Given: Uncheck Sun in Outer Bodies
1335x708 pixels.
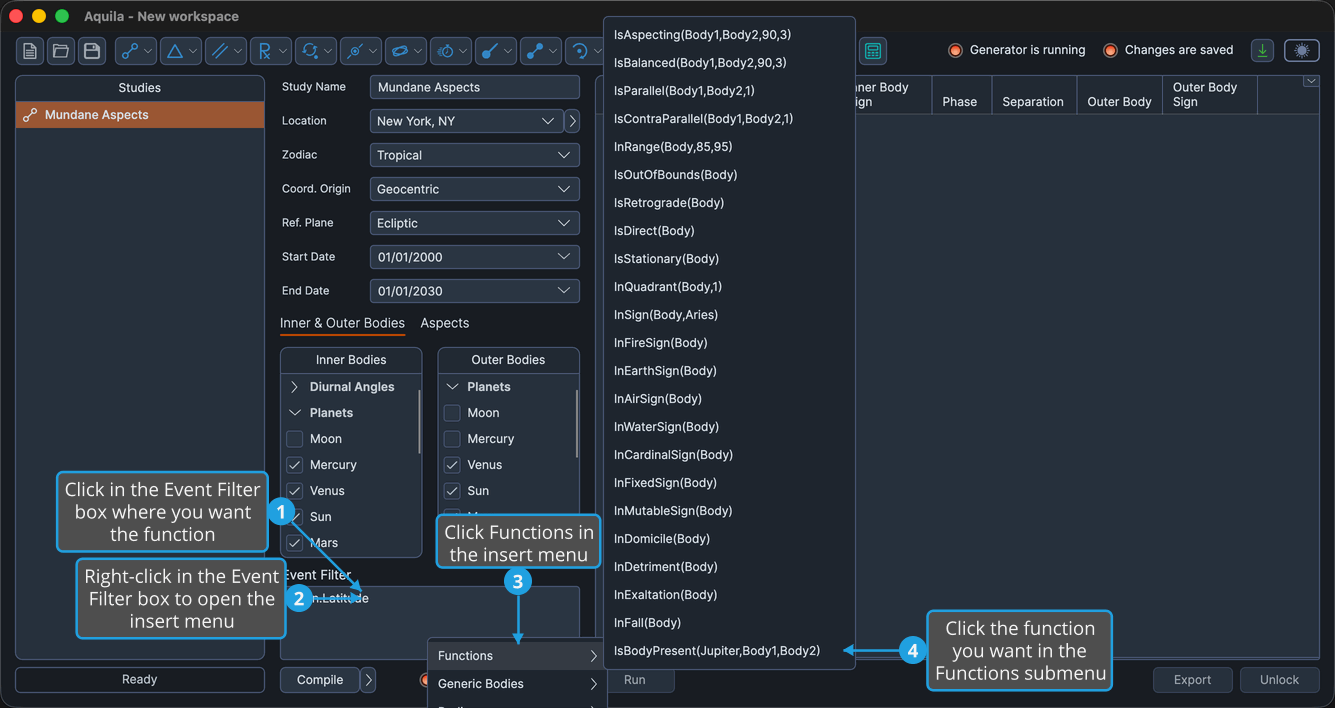Looking at the screenshot, I should pyautogui.click(x=452, y=491).
